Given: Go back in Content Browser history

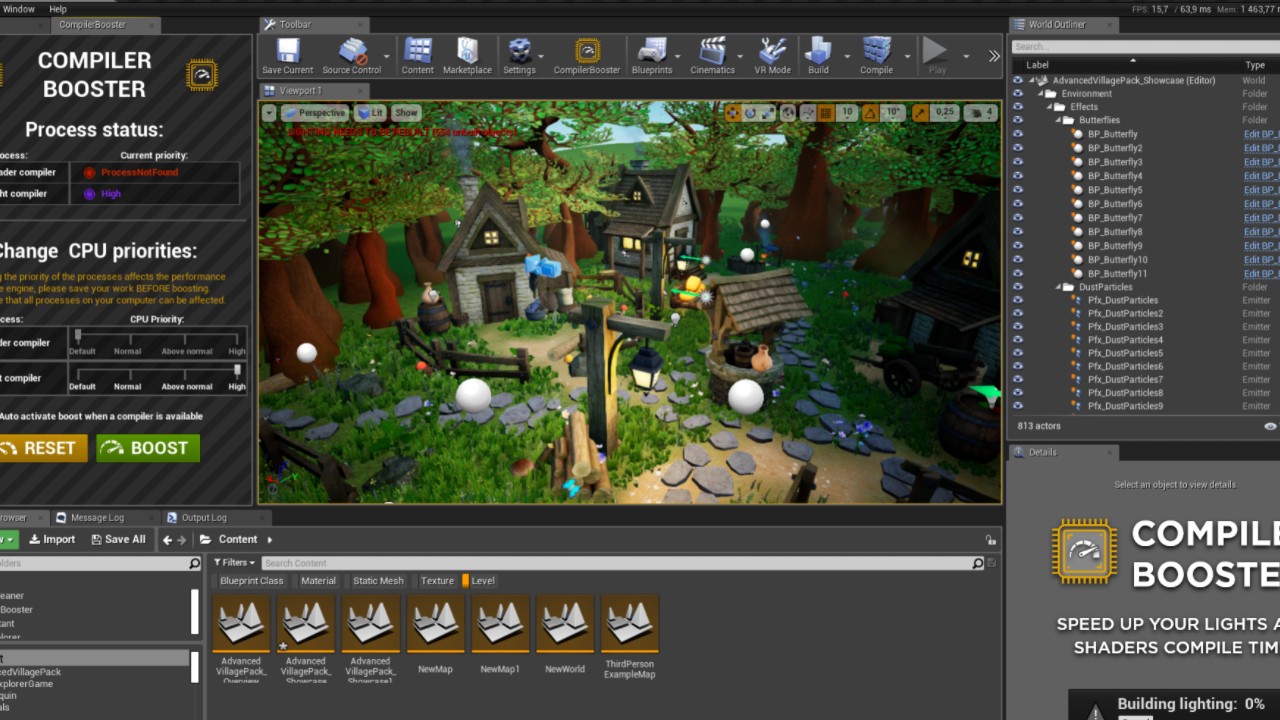Looking at the screenshot, I should pyautogui.click(x=167, y=540).
